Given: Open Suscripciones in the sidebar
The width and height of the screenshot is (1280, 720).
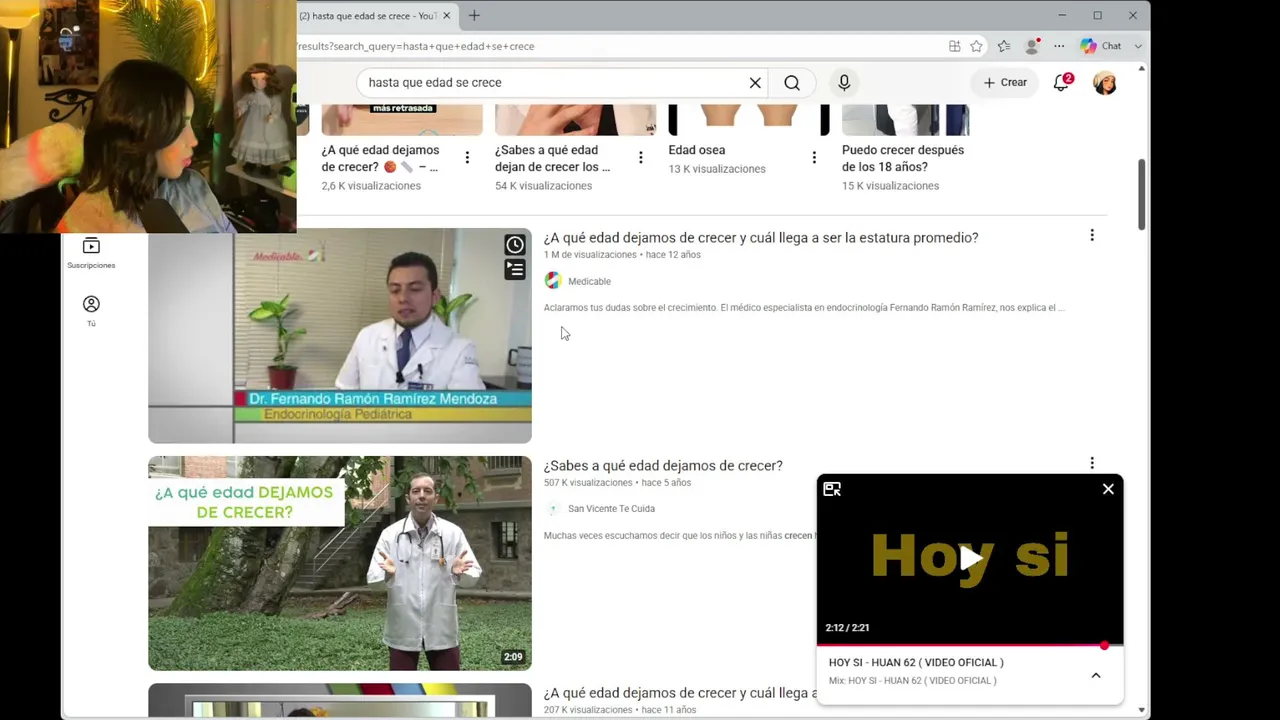Looking at the screenshot, I should click(x=91, y=253).
